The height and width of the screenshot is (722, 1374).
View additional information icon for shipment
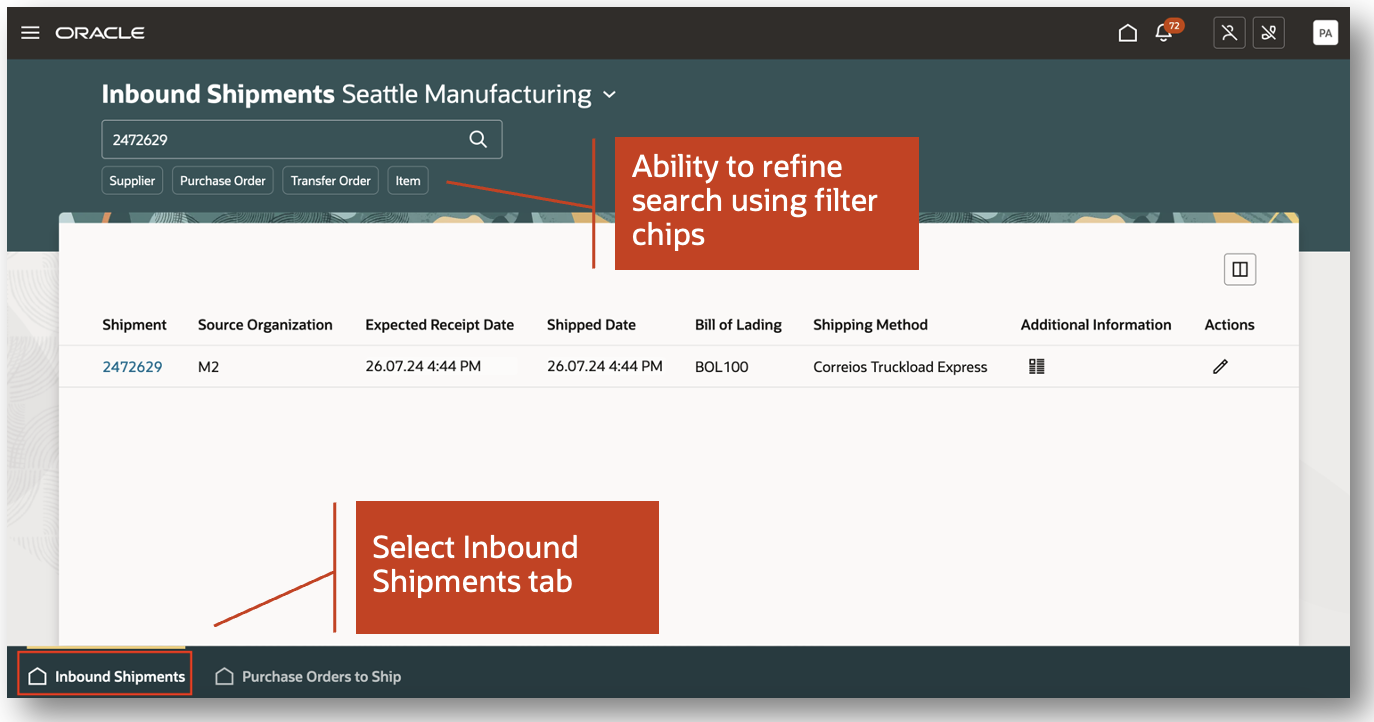click(1036, 367)
